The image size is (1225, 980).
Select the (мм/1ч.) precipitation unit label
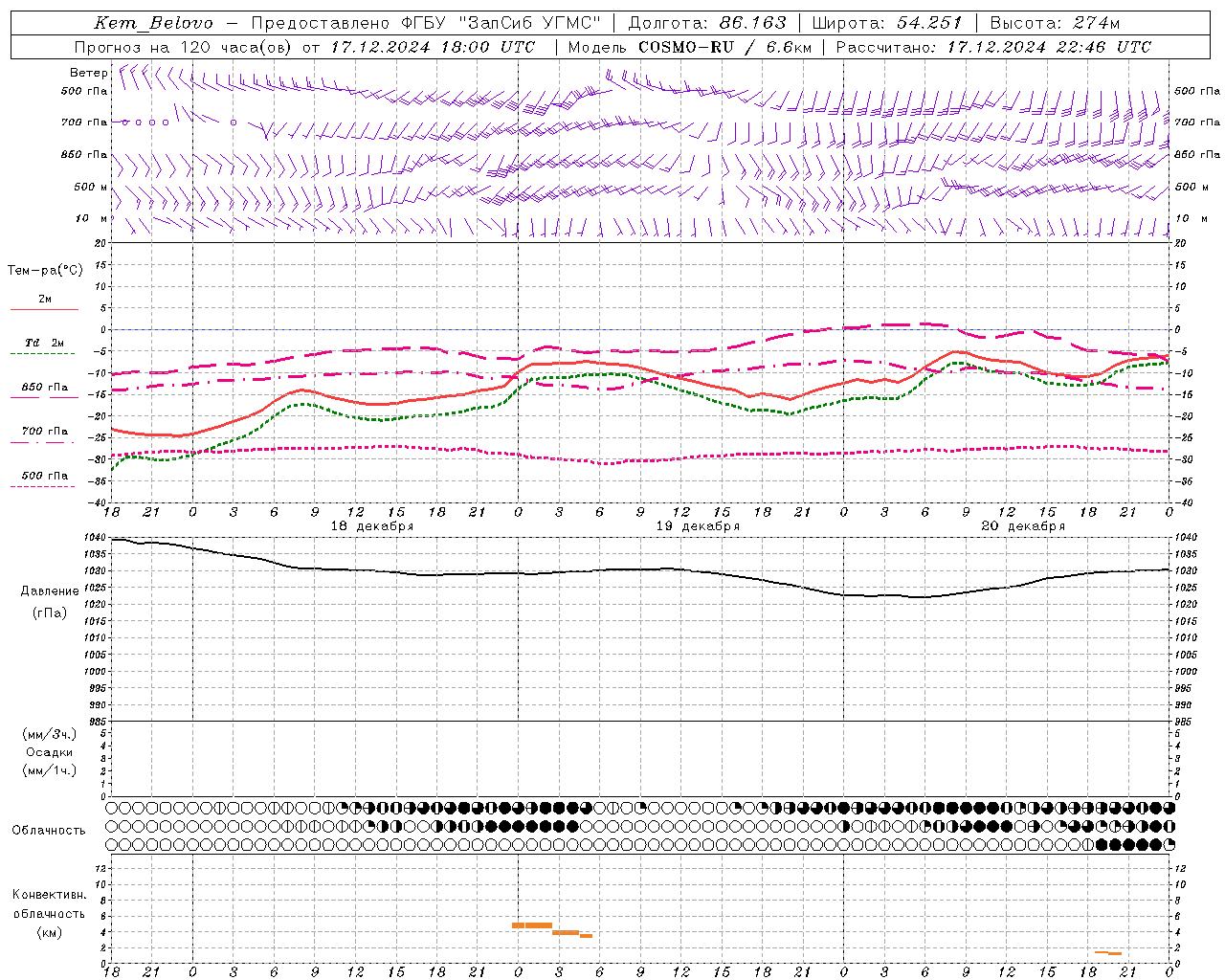(x=49, y=770)
